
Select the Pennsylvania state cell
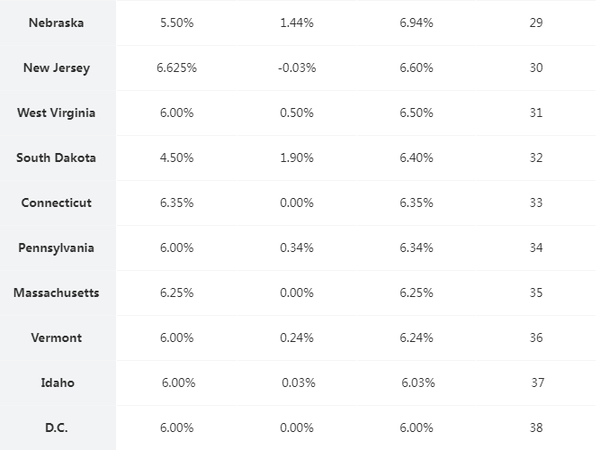[56, 247]
